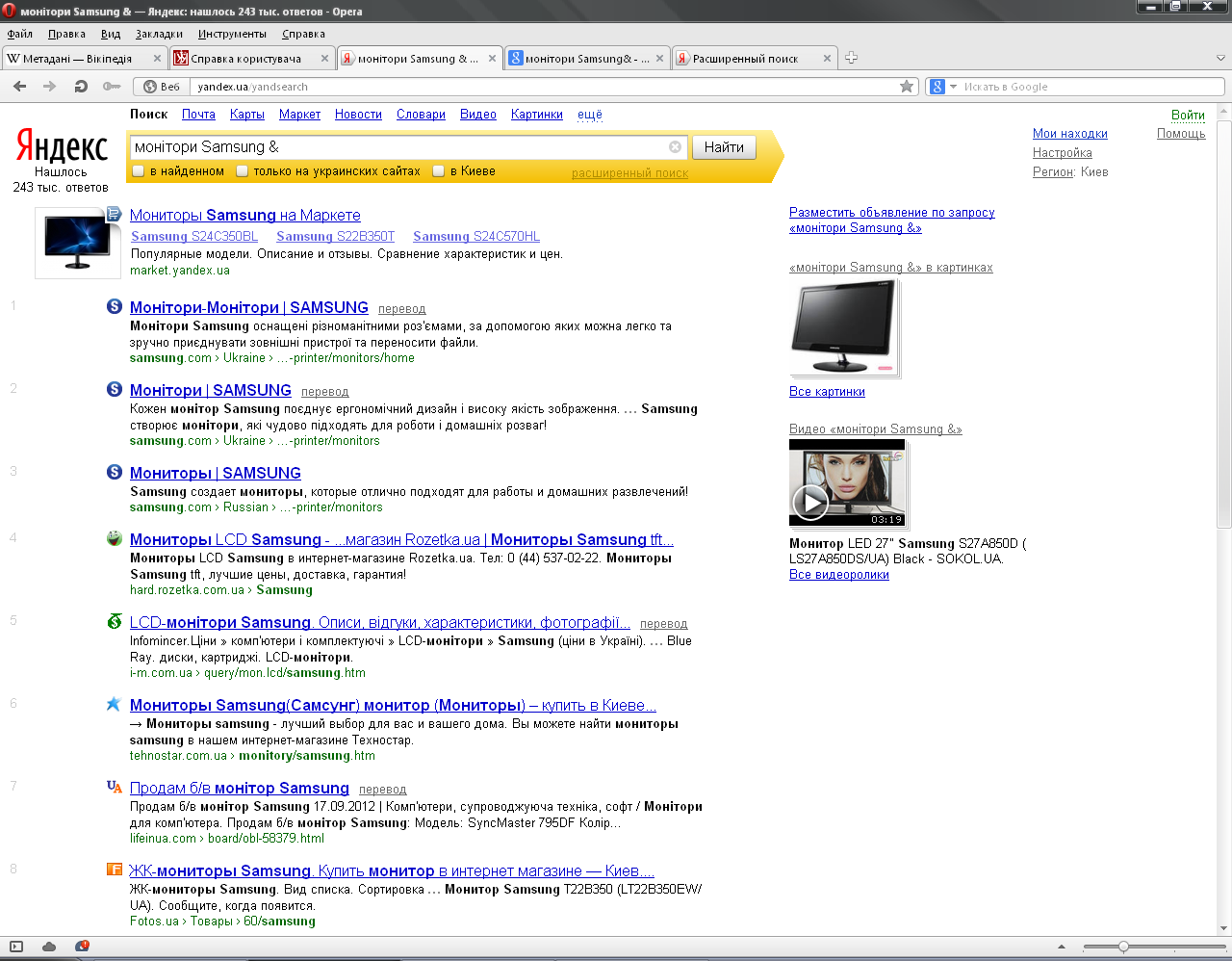Open the Файл menu
The width and height of the screenshot is (1232, 961).
[x=20, y=34]
